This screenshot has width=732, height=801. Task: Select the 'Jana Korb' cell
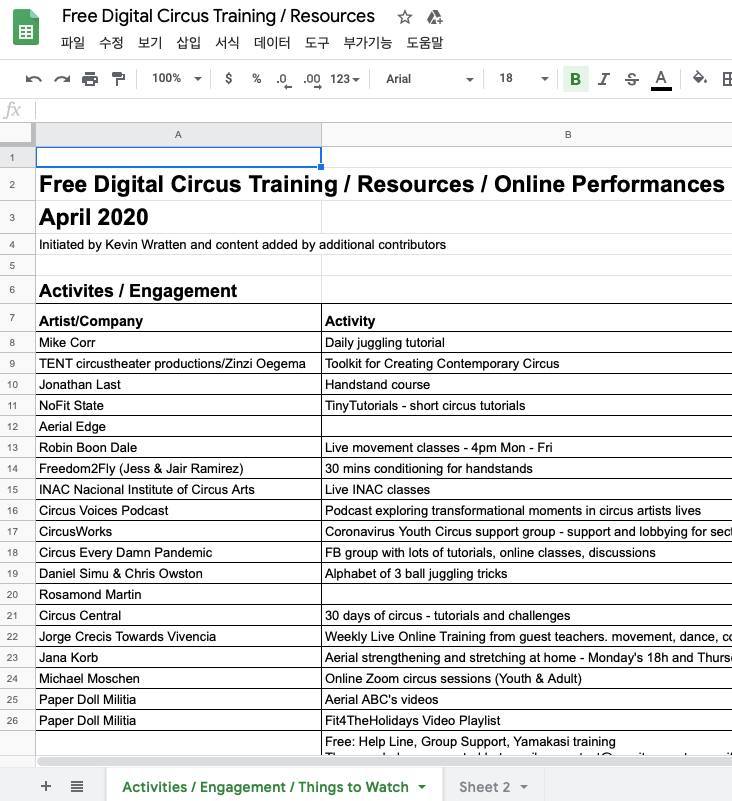point(178,657)
